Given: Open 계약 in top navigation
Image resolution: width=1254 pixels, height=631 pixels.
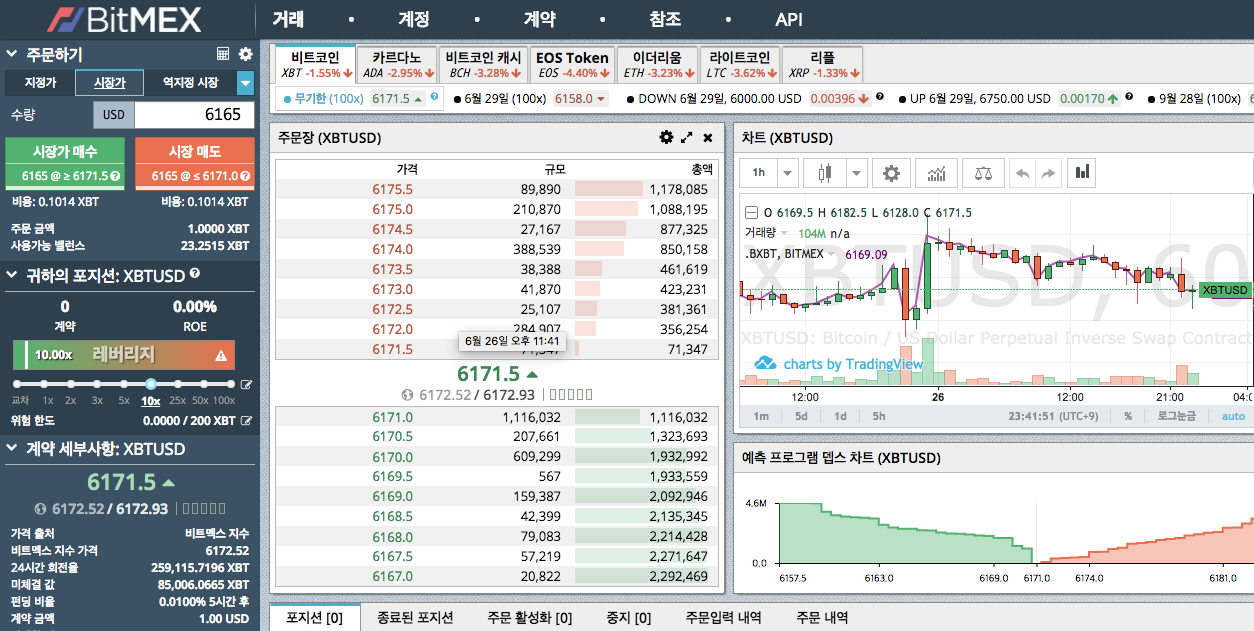Looking at the screenshot, I should [540, 19].
